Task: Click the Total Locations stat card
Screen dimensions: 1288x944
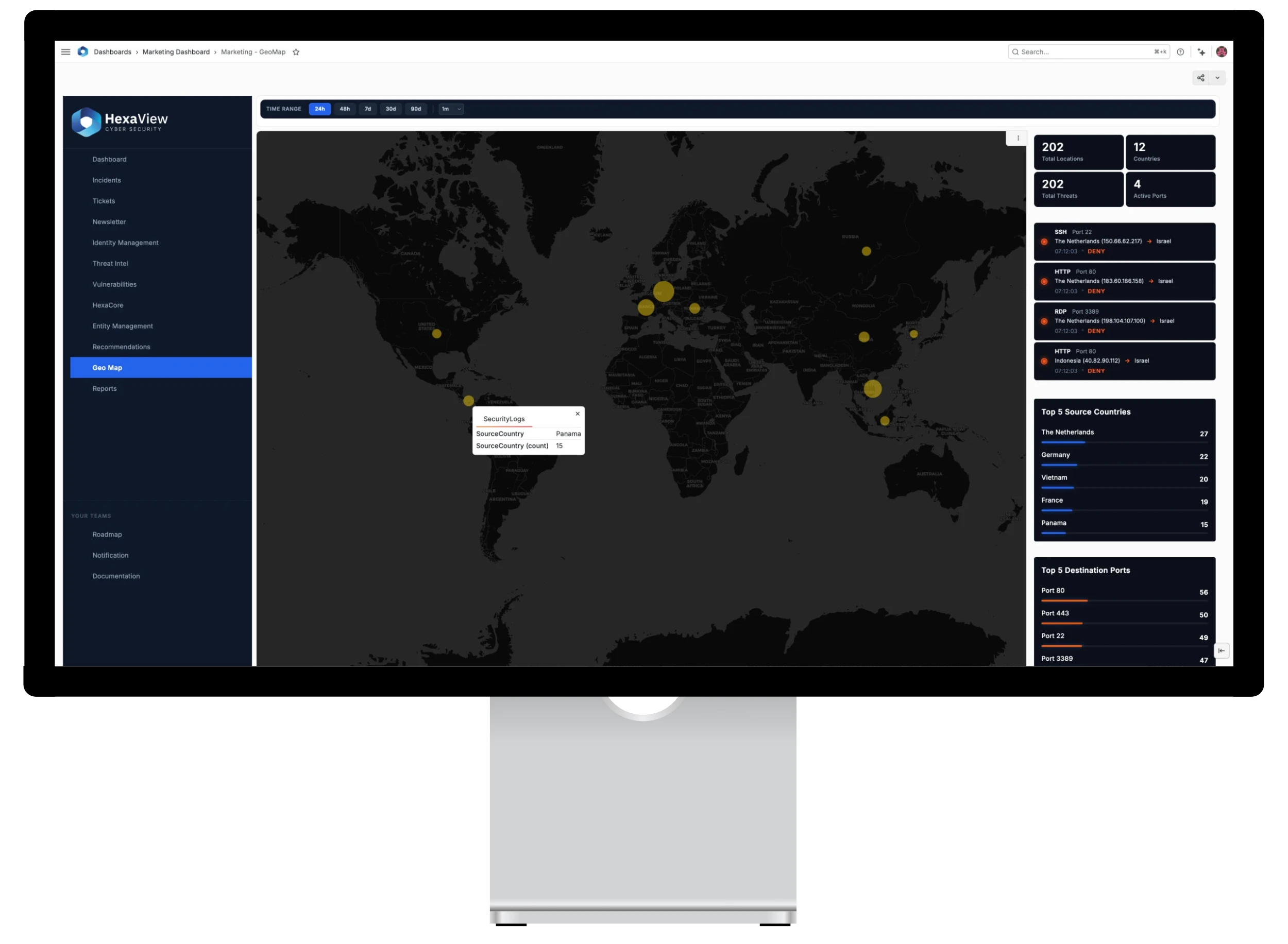Action: (x=1079, y=152)
